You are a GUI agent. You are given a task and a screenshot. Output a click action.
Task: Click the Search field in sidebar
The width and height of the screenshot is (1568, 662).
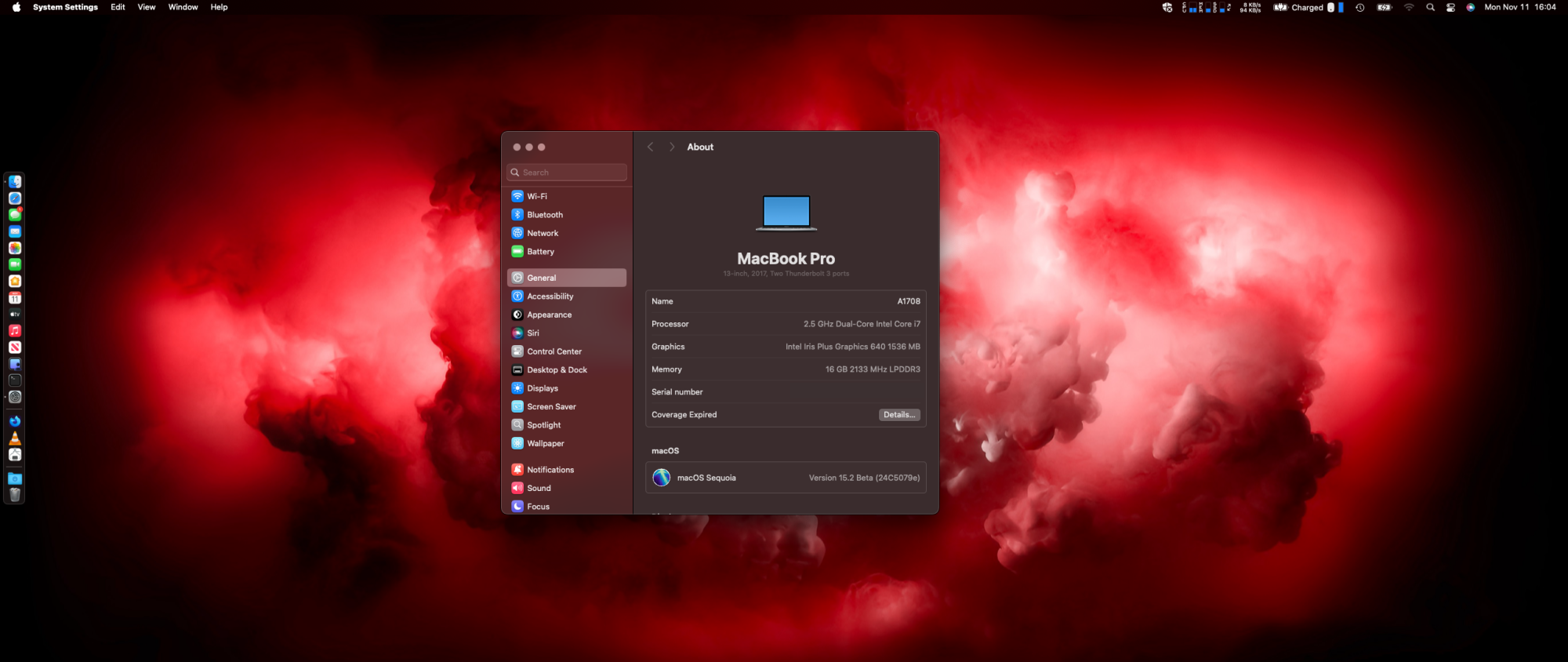tap(567, 173)
